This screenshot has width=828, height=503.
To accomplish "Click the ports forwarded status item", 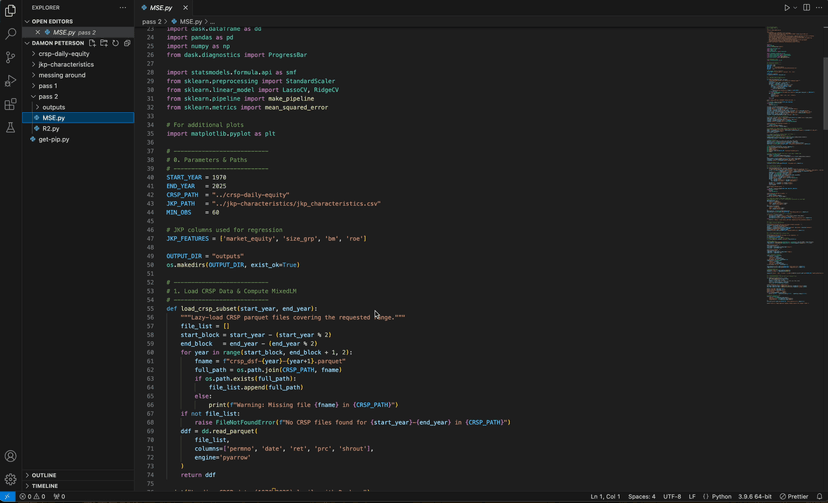I will 59,496.
